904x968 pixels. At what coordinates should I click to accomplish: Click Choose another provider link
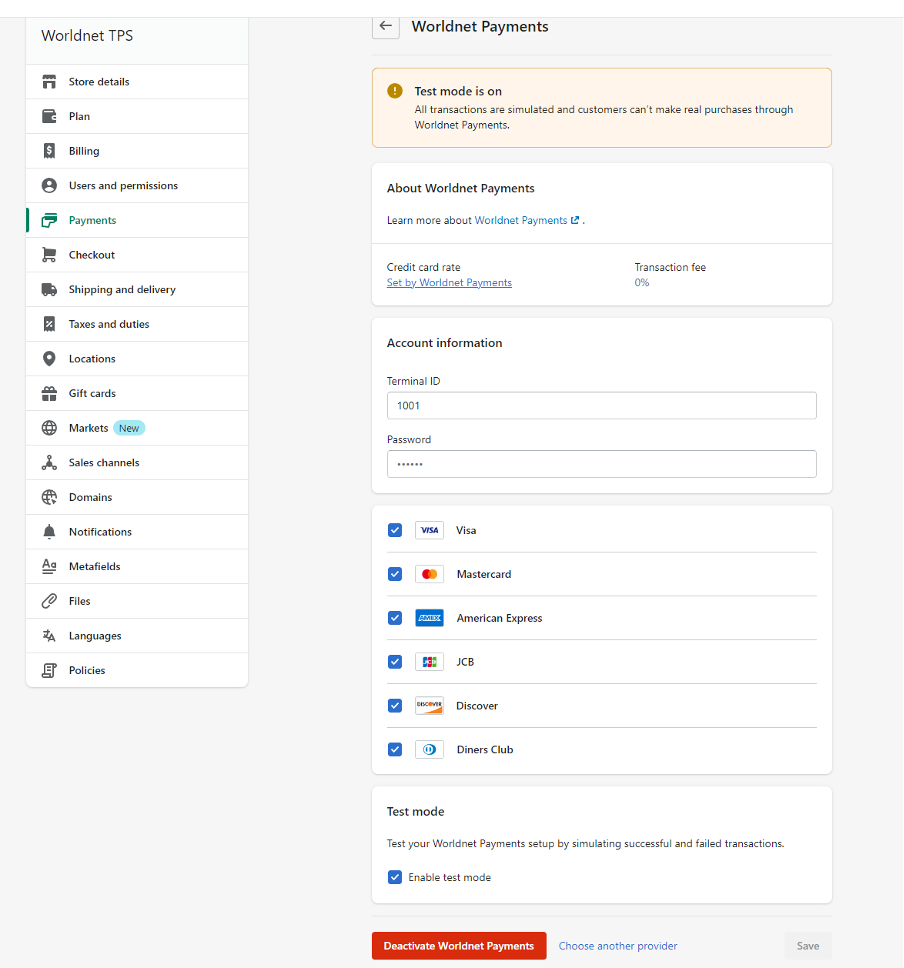coord(617,946)
